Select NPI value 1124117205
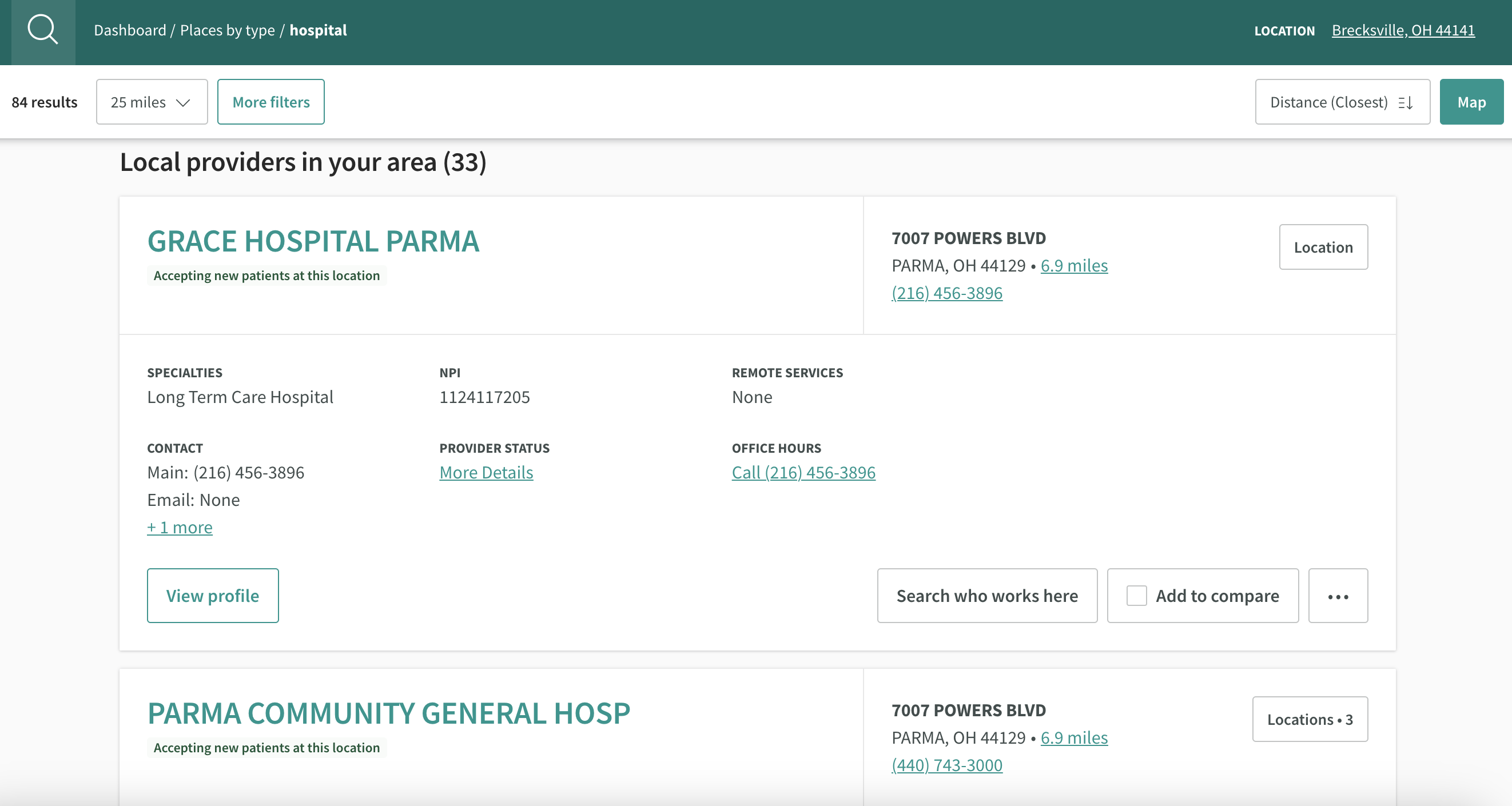1512x806 pixels. click(484, 397)
